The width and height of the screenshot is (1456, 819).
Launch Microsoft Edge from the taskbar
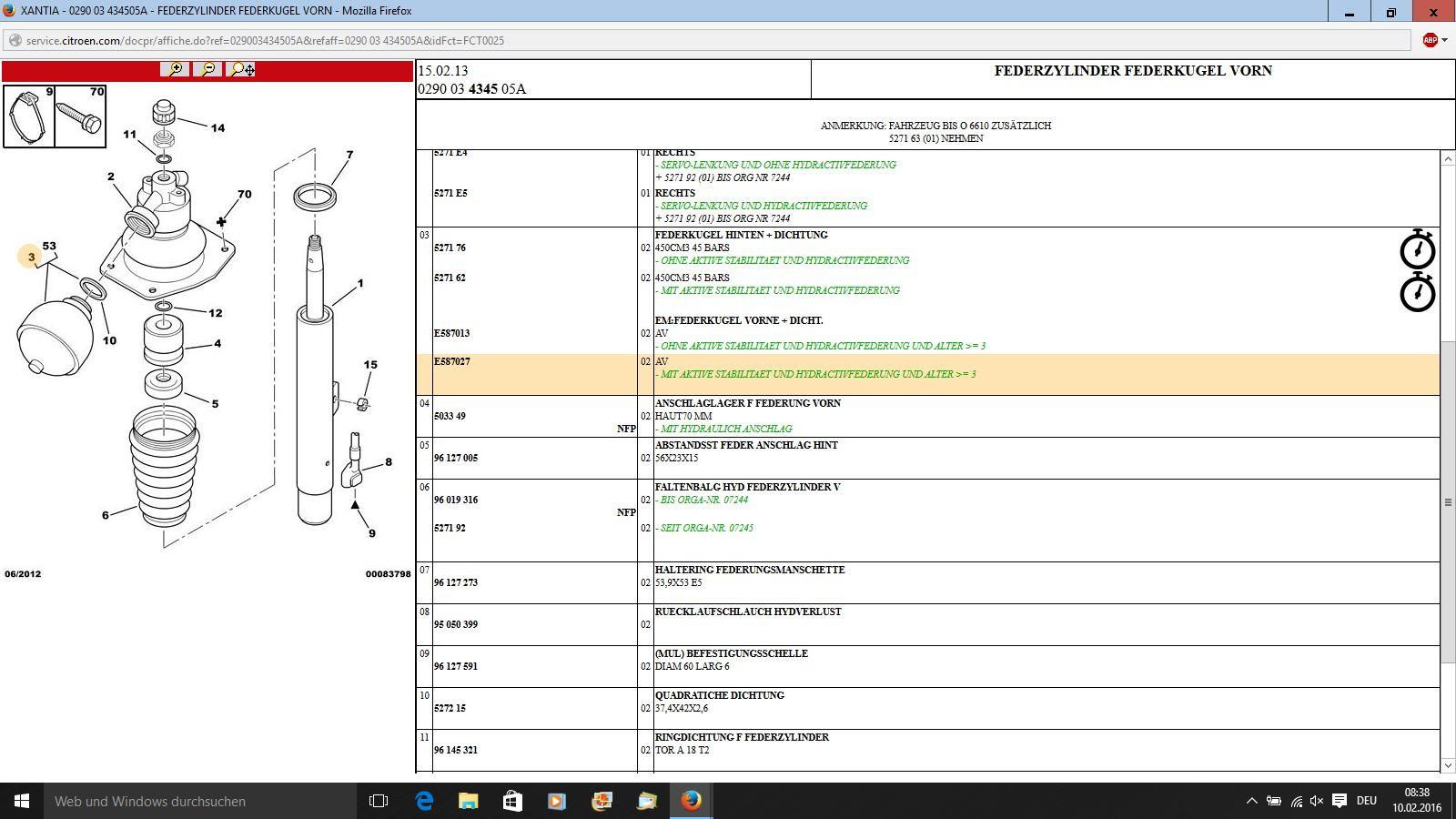(x=424, y=801)
